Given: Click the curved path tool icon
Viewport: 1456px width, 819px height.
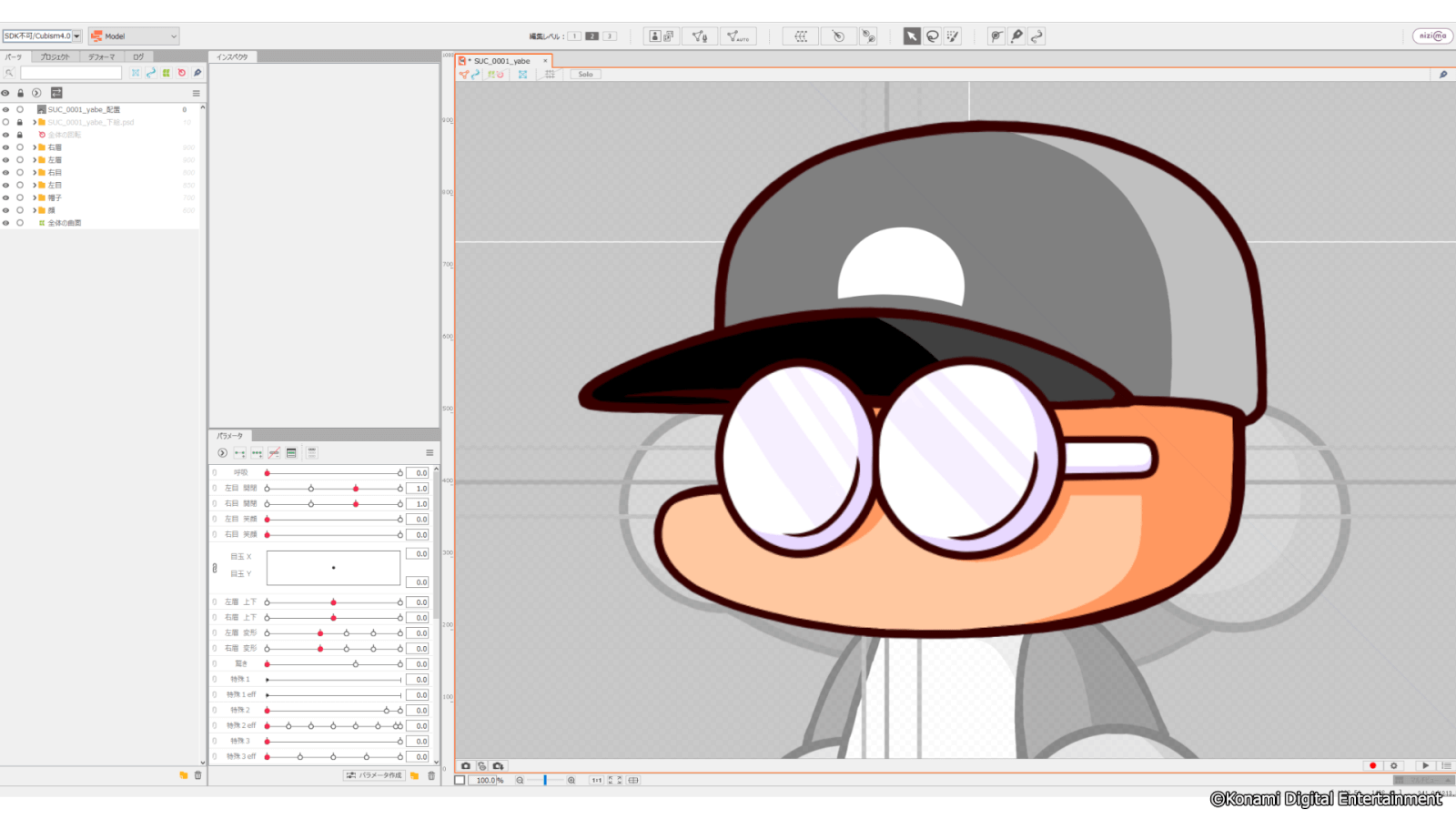Looking at the screenshot, I should click(1036, 36).
